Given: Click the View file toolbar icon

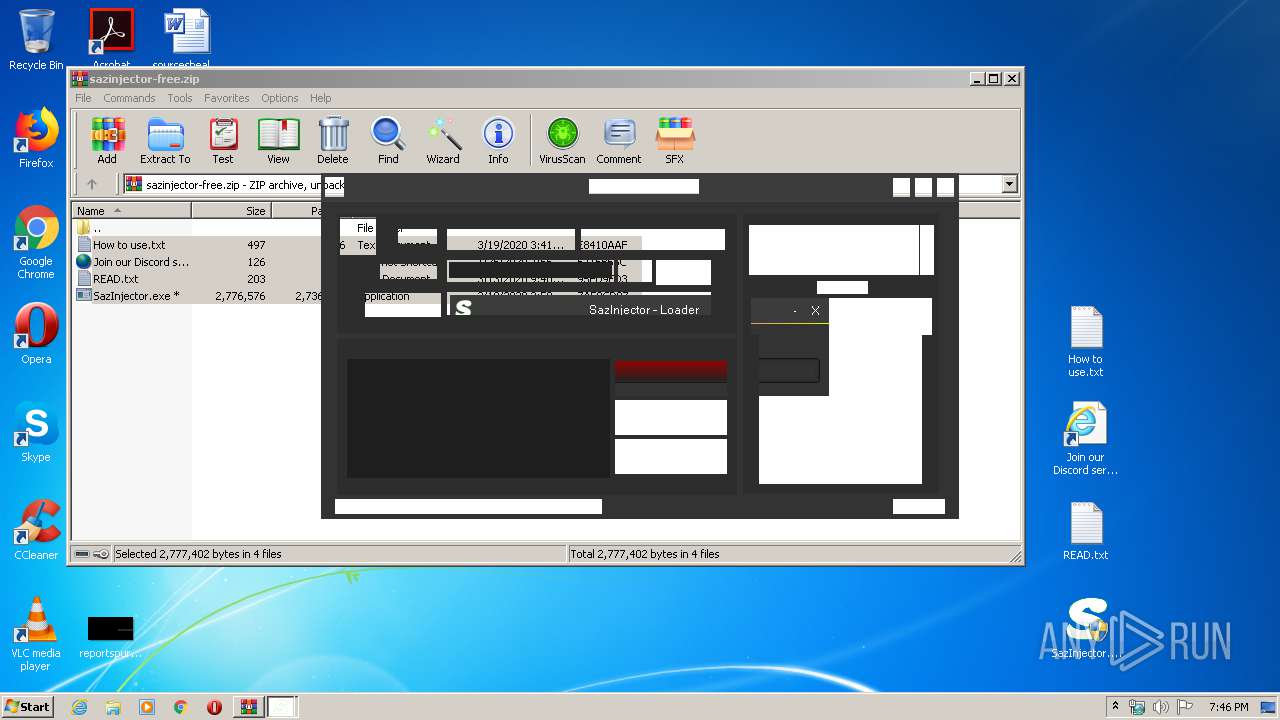Looking at the screenshot, I should pyautogui.click(x=278, y=140).
